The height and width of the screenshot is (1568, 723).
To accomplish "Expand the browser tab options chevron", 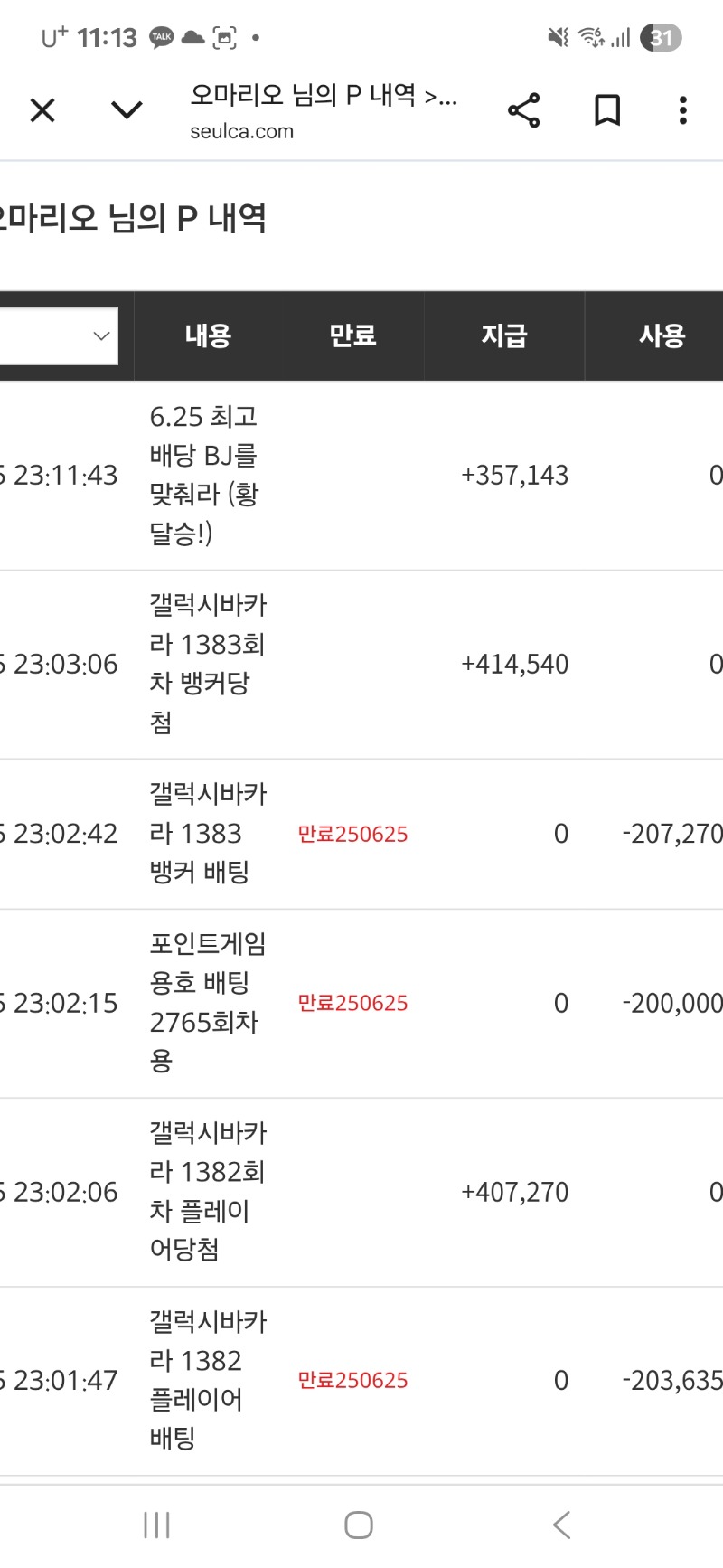I will coord(127,110).
